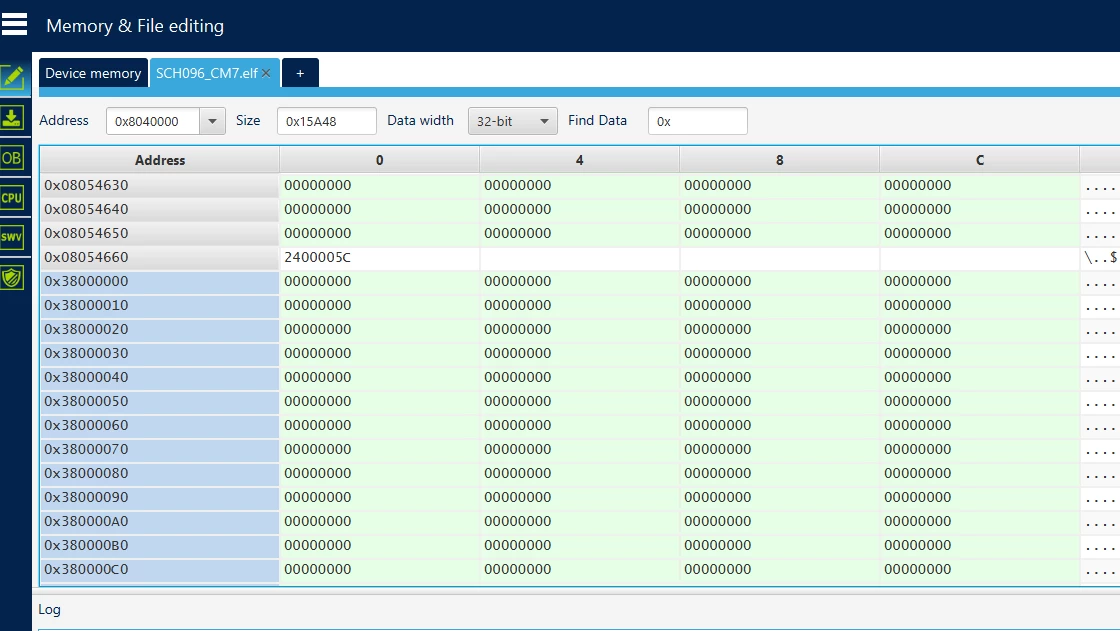The width and height of the screenshot is (1120, 631).
Task: Click the Address input field
Action: 153,121
